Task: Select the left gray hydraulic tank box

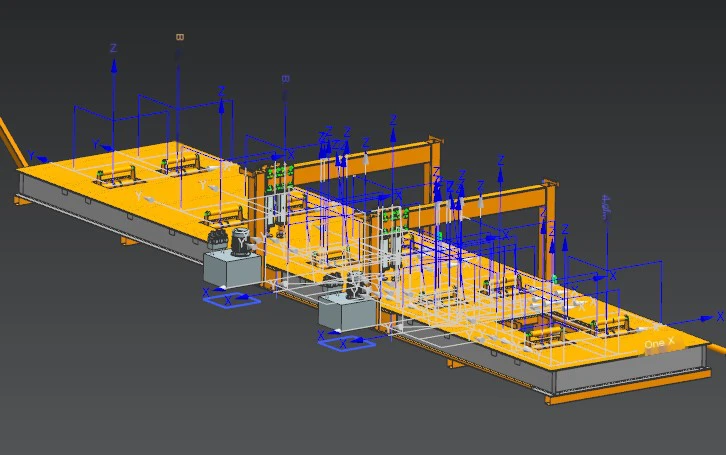Action: click(x=232, y=270)
